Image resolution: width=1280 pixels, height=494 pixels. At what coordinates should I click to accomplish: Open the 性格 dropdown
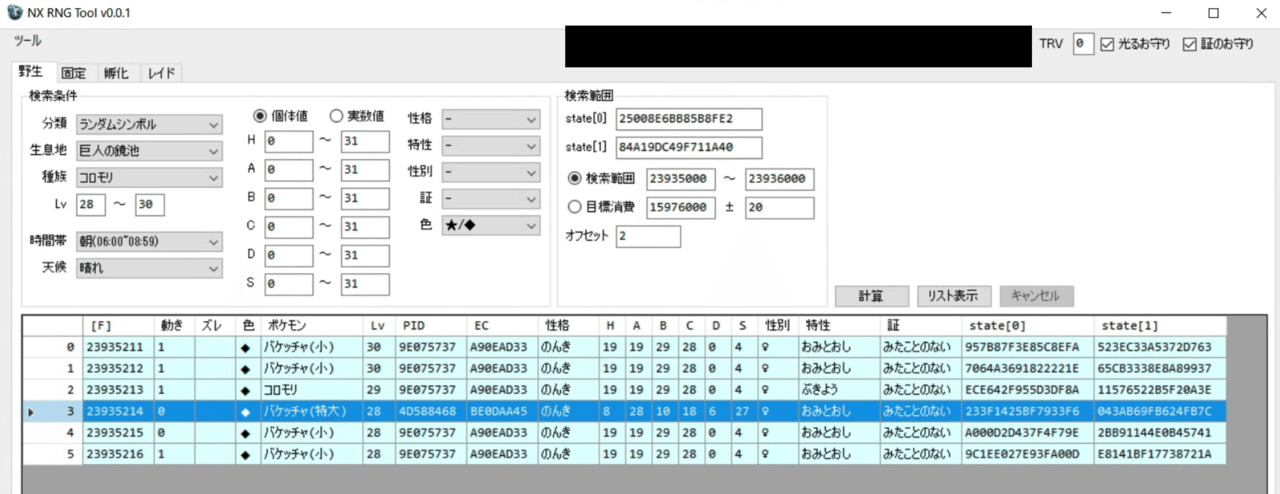[491, 119]
